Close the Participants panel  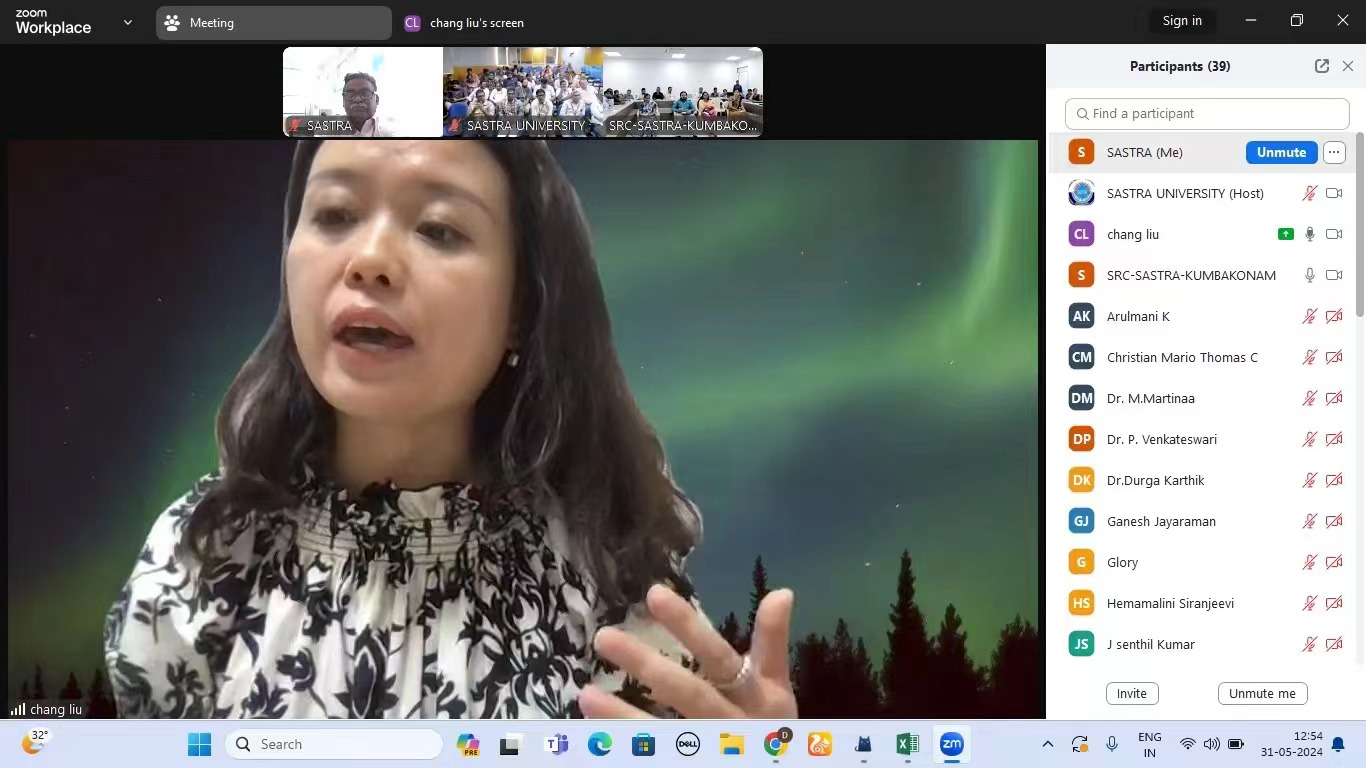tap(1348, 66)
